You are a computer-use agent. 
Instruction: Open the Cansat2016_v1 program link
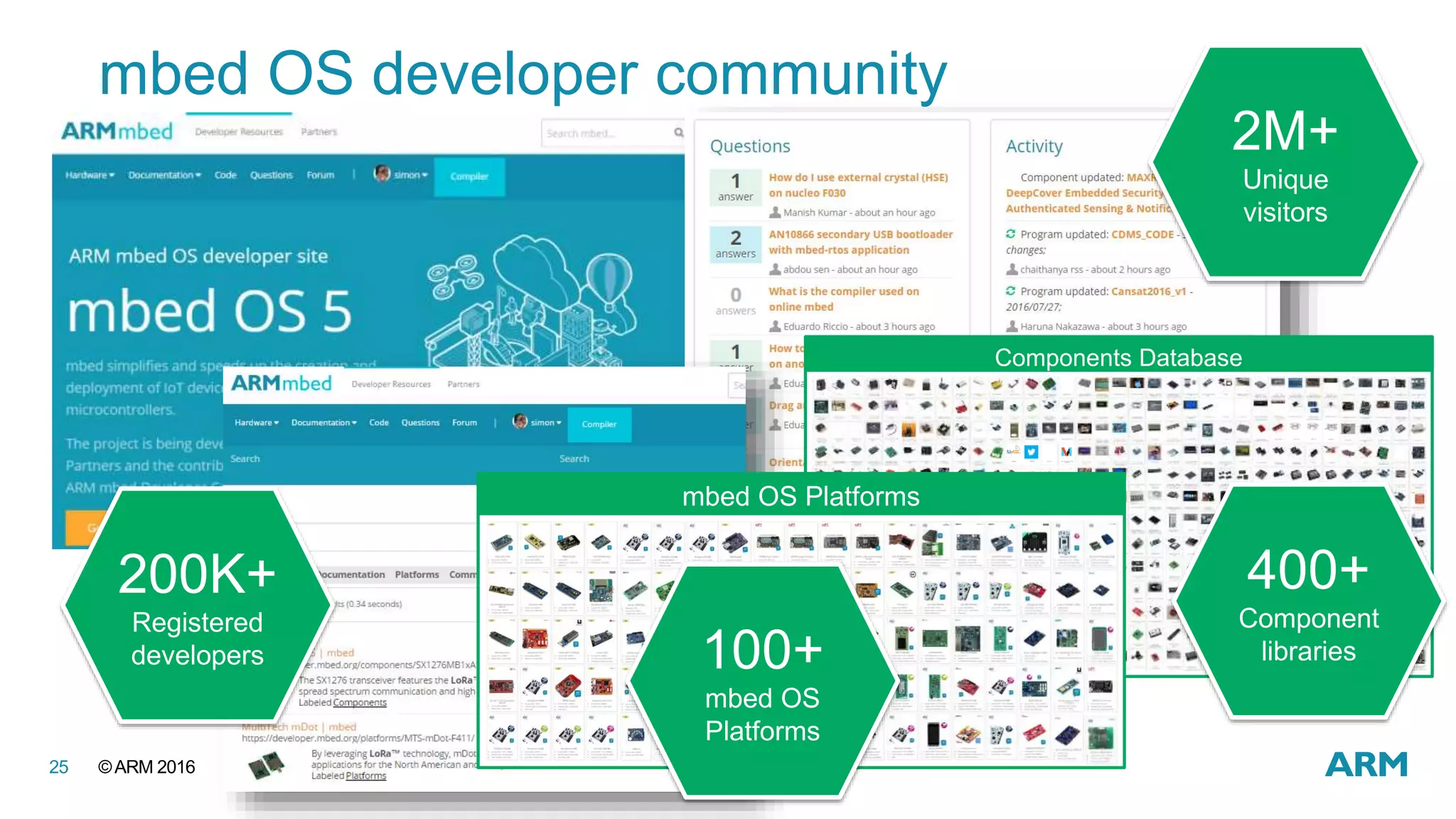1149,291
